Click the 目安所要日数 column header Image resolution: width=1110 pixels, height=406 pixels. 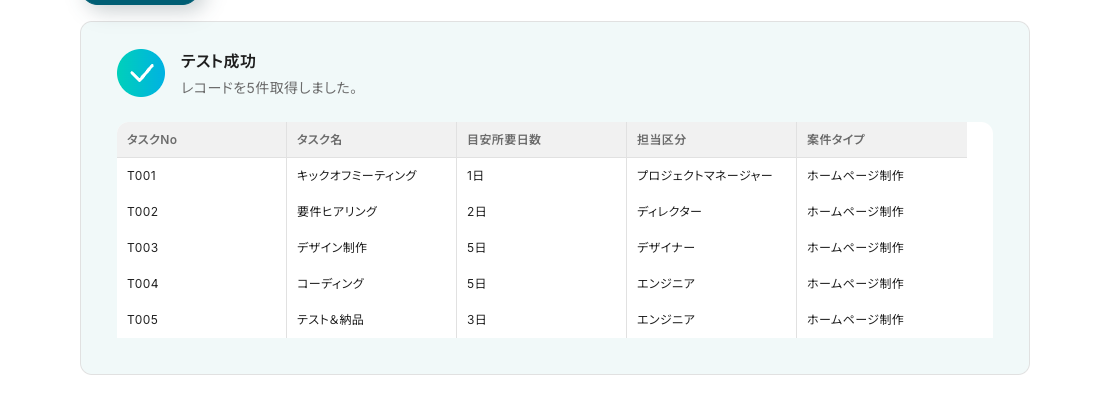click(504, 140)
